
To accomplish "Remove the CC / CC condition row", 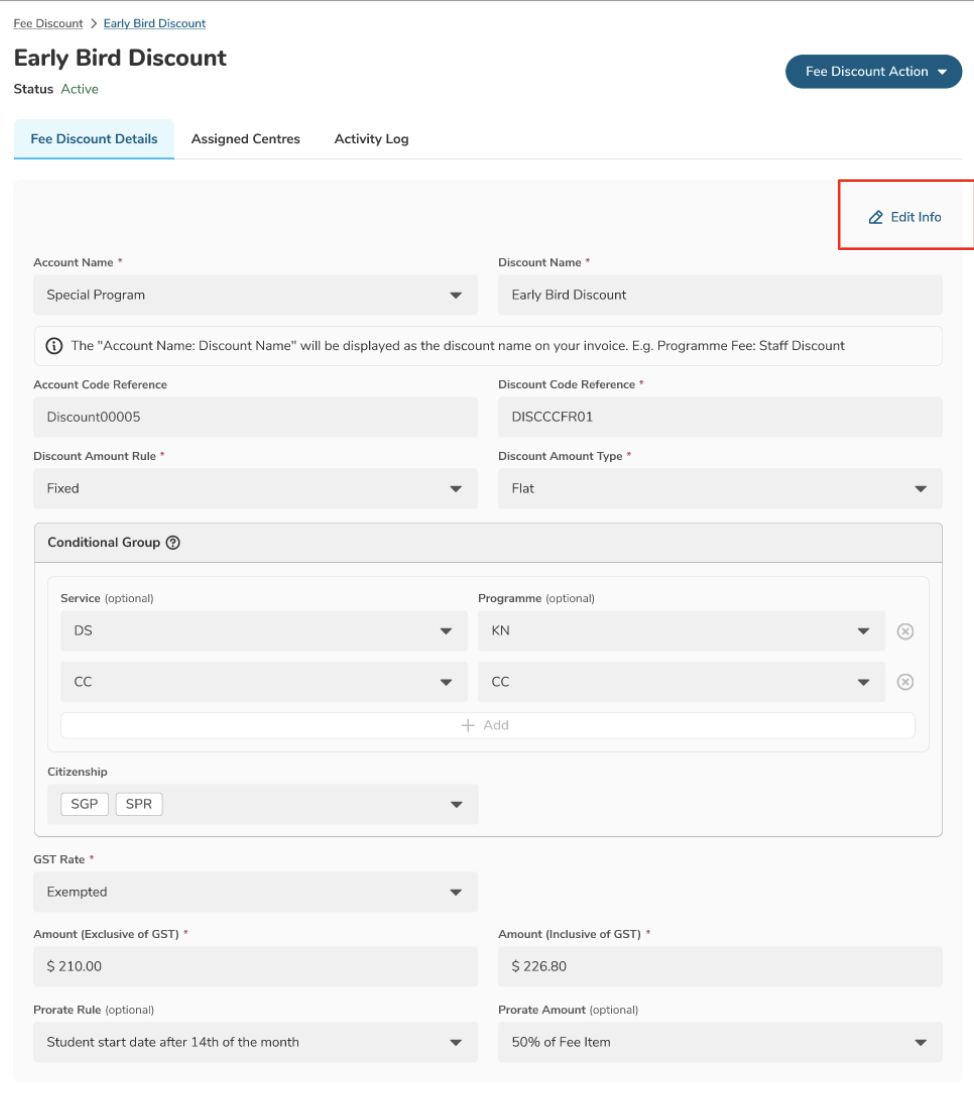I will pos(905,682).
